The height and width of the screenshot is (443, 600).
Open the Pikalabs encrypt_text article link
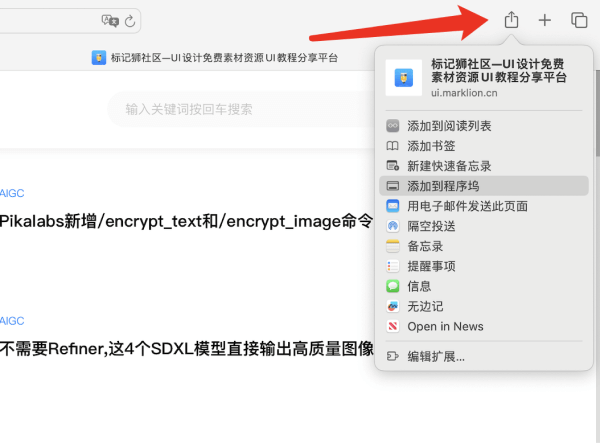(x=186, y=221)
